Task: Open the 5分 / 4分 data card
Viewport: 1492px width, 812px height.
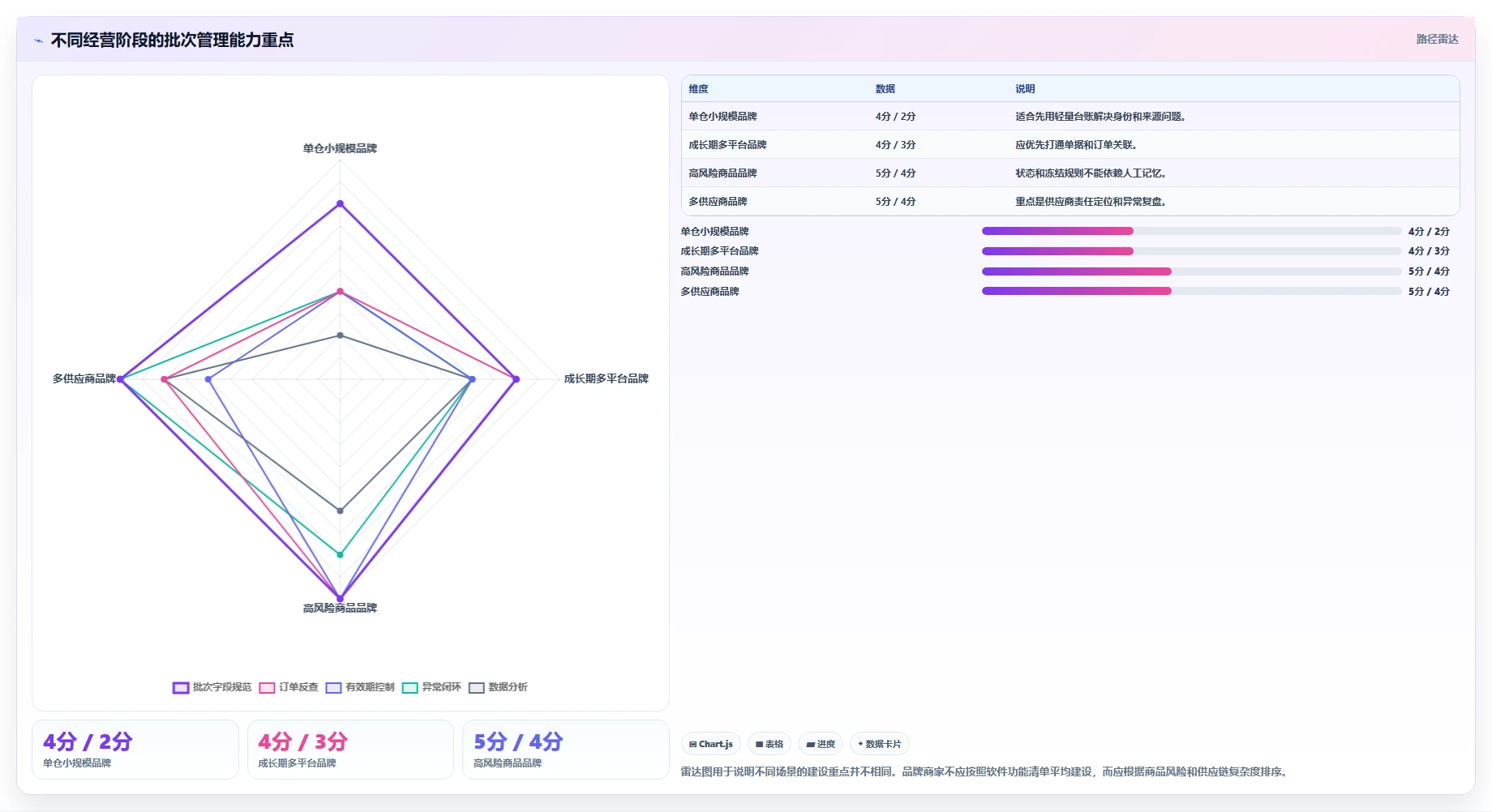Action: 565,750
